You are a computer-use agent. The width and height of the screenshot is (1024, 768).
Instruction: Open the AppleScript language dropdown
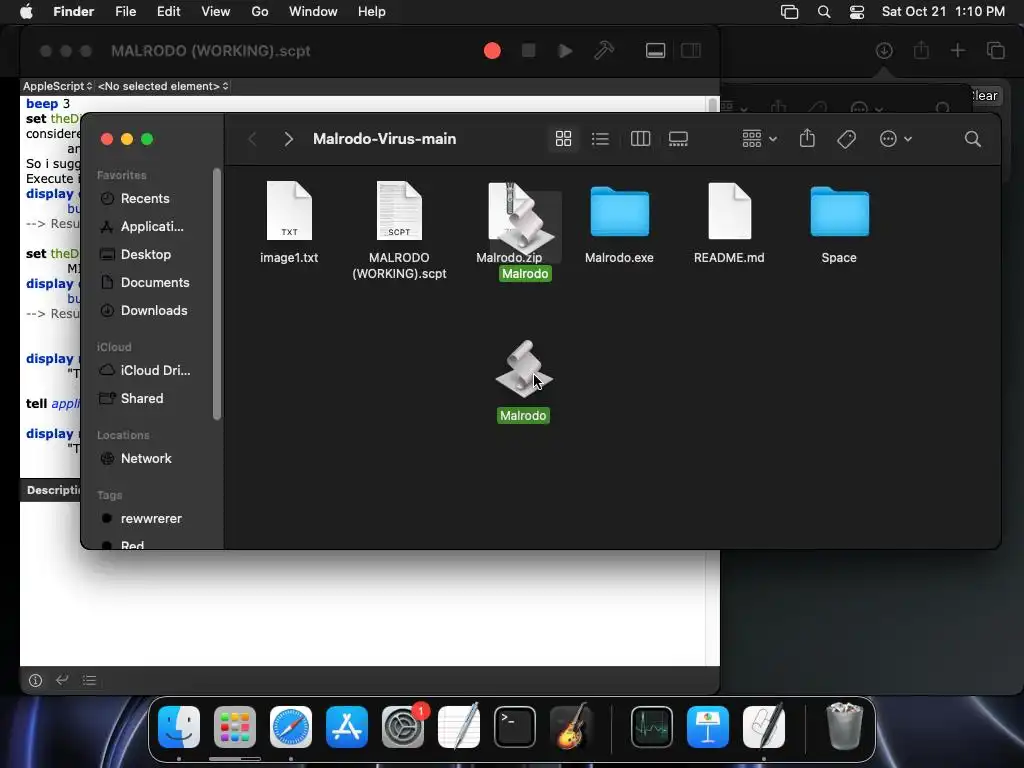point(57,86)
